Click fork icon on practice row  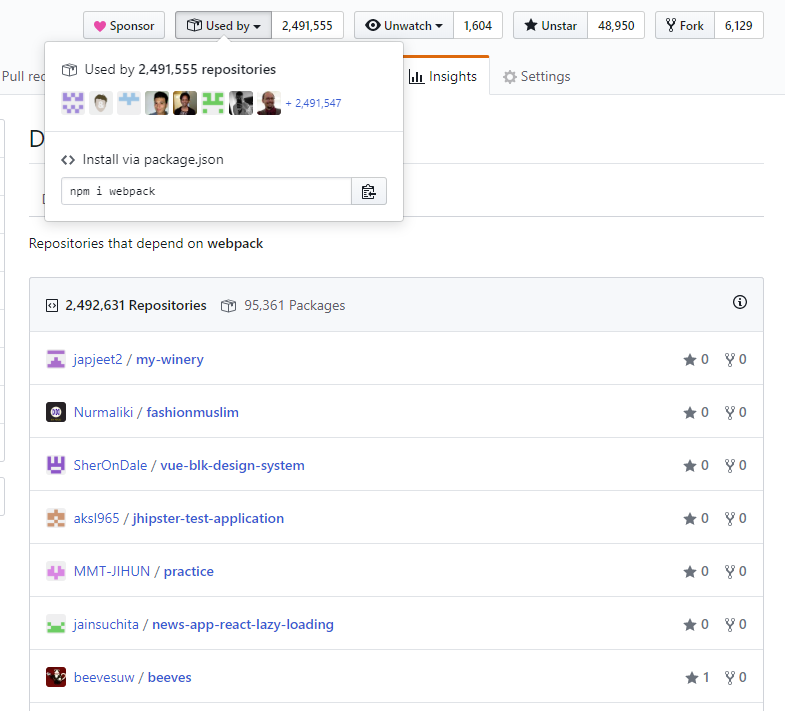(730, 572)
